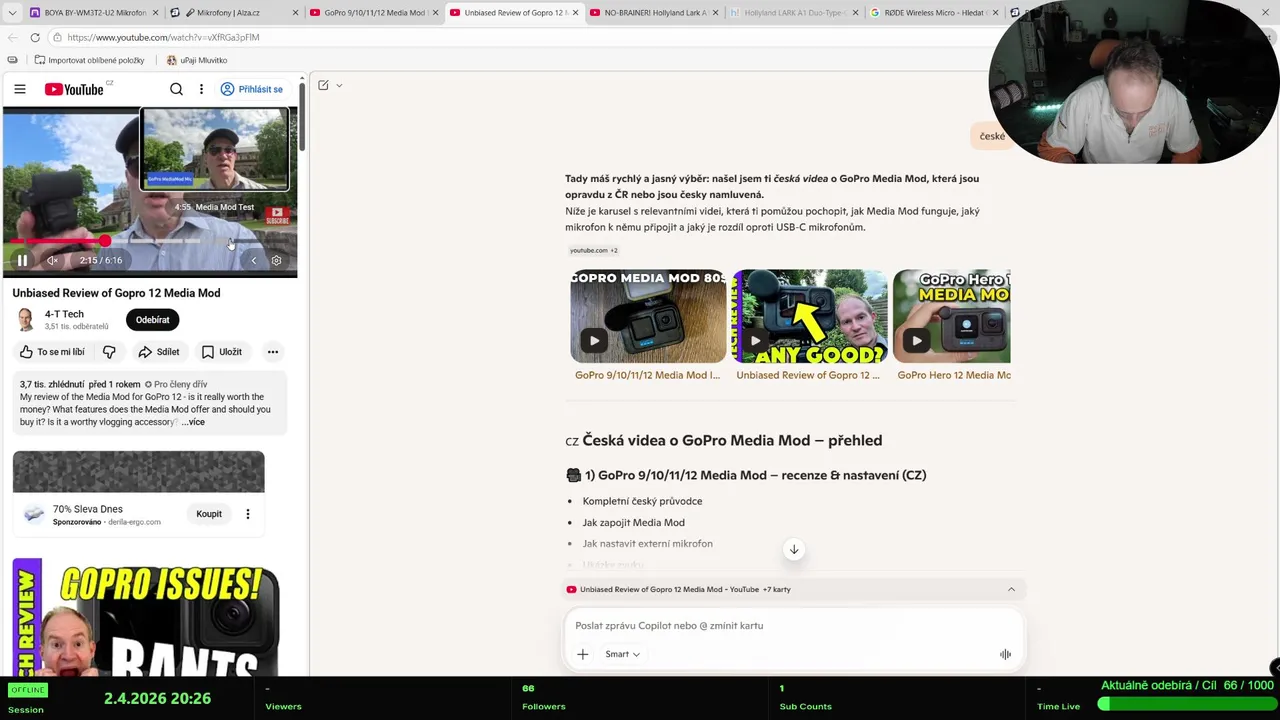Reload the page with refresh icon
The image size is (1280, 720).
click(x=35, y=37)
